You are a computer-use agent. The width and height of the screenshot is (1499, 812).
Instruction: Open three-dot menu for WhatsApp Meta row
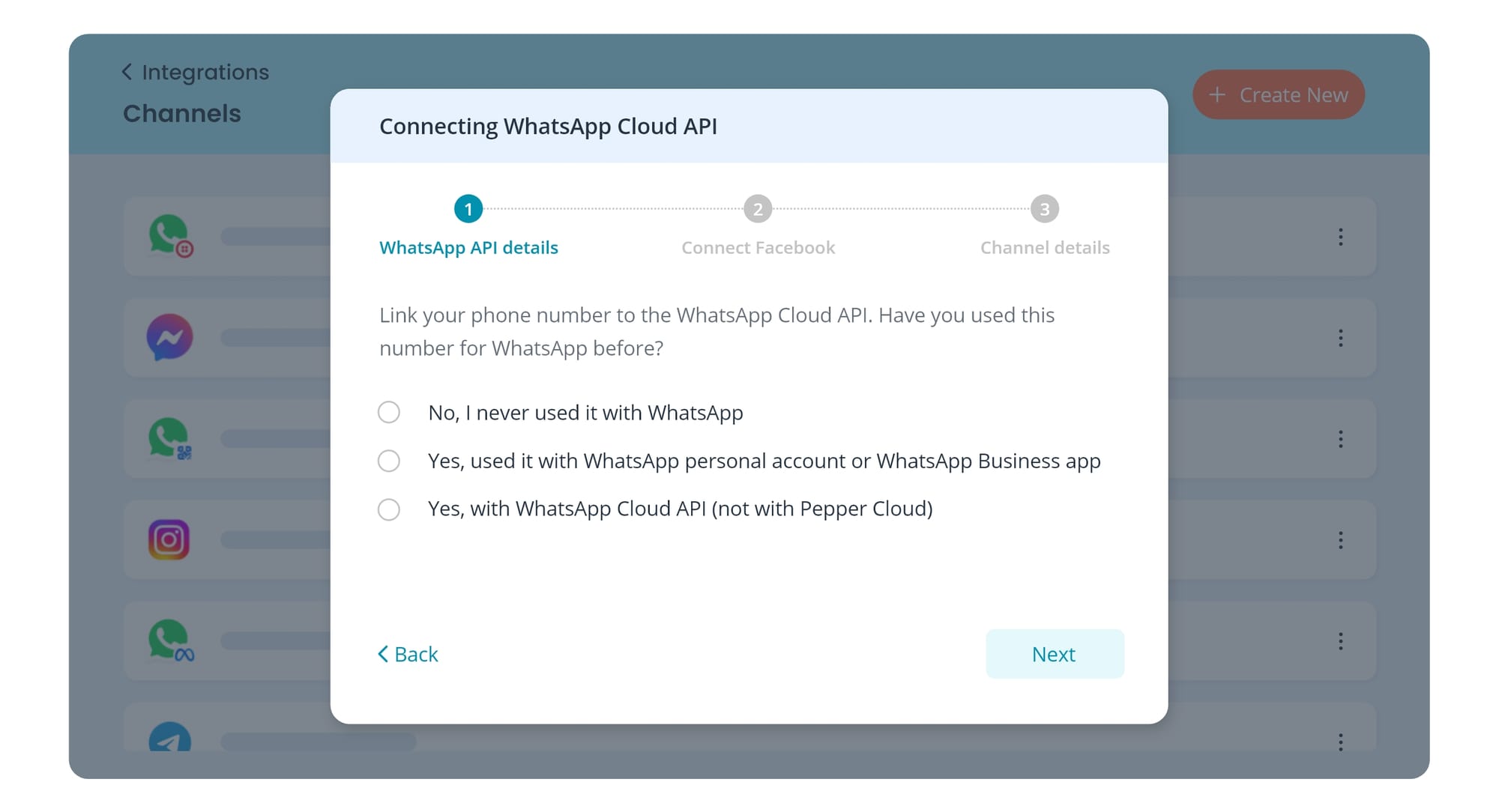click(x=1340, y=641)
